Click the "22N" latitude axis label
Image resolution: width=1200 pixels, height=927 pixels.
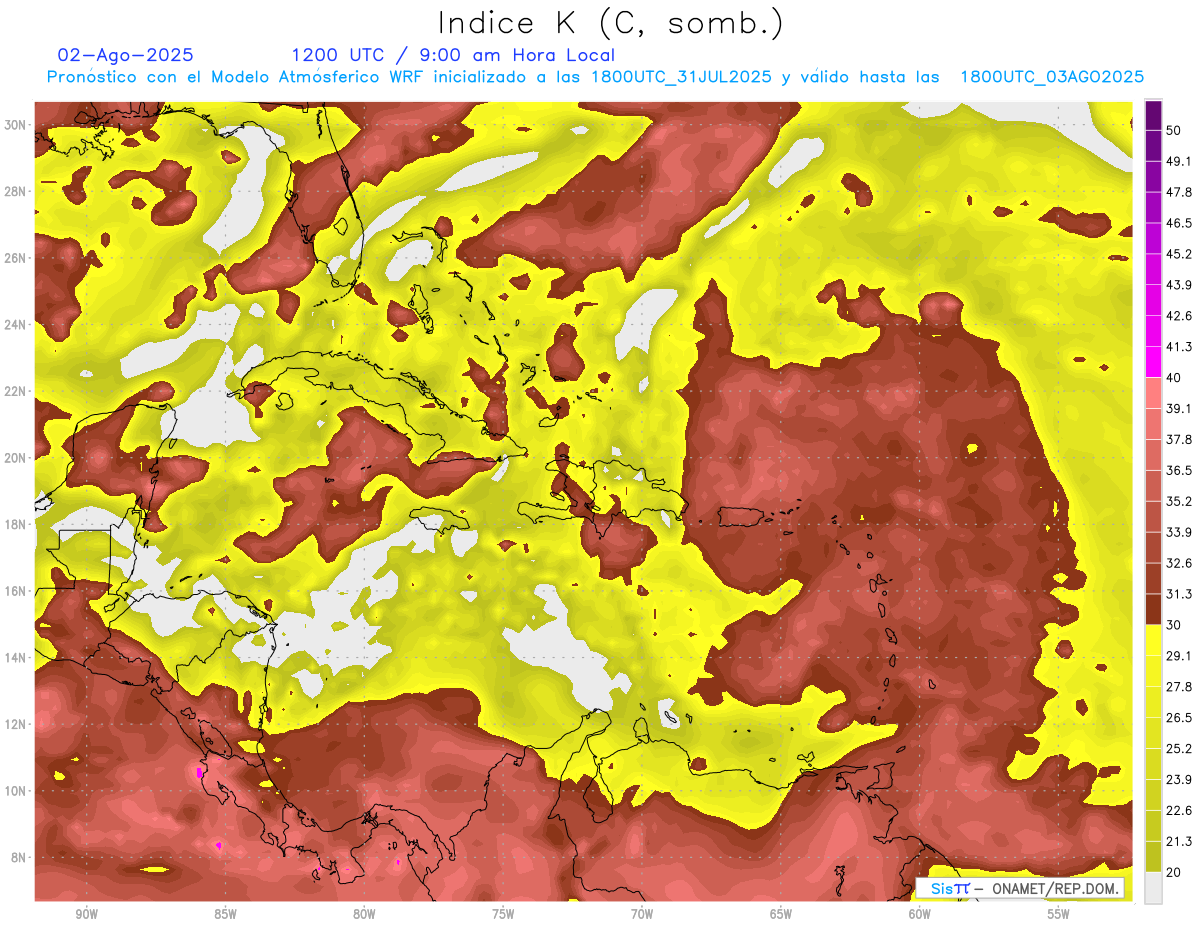(x=16, y=391)
